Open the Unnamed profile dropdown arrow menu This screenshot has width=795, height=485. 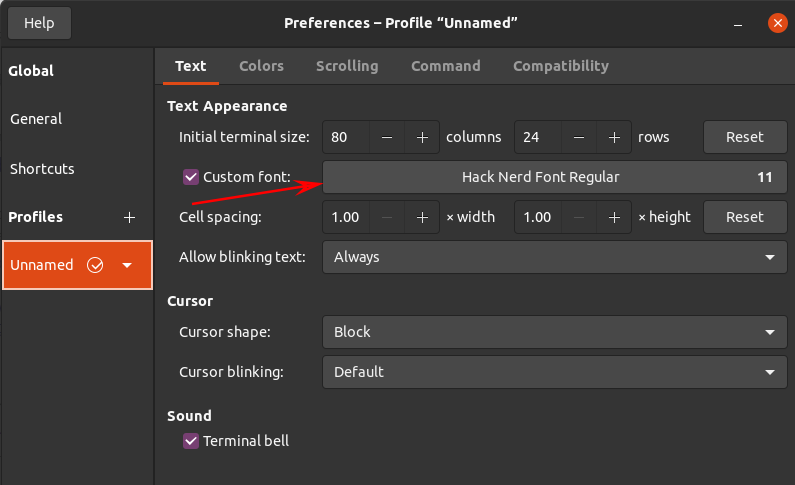point(127,265)
